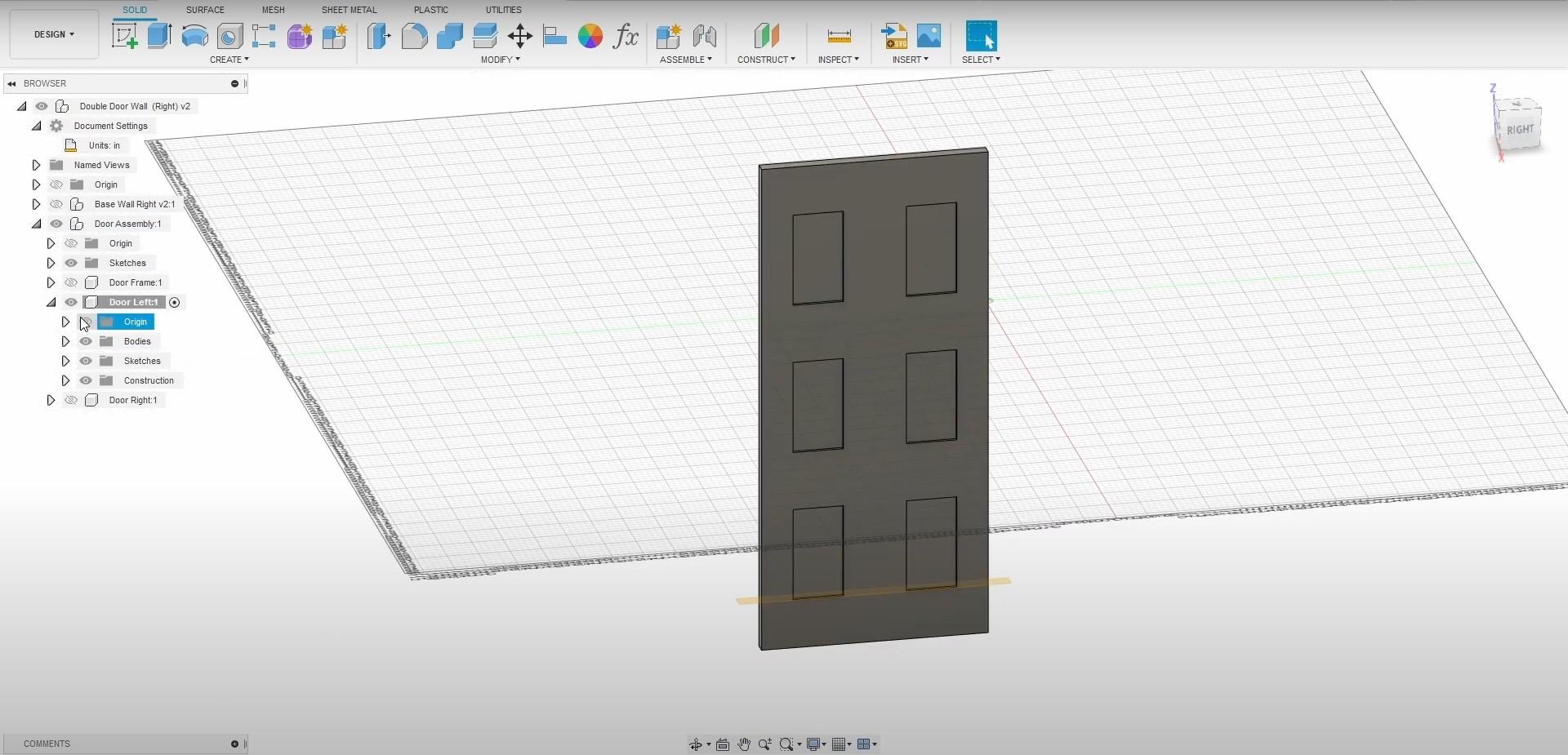Switch to the SHEET METAL tab

point(349,10)
